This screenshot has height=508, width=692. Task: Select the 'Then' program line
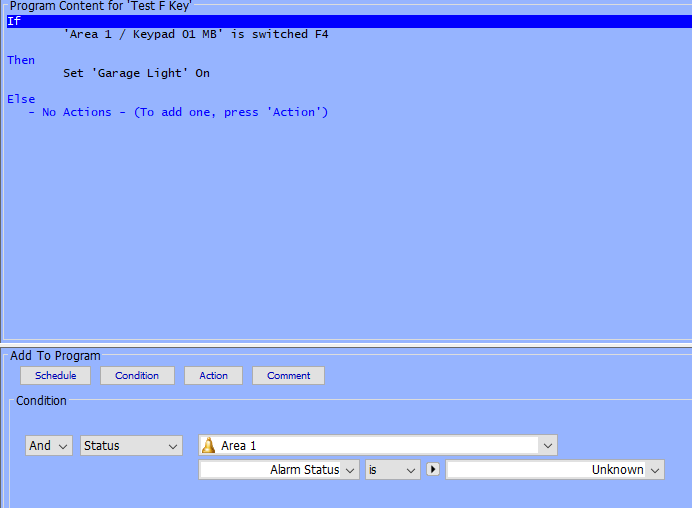pos(21,60)
